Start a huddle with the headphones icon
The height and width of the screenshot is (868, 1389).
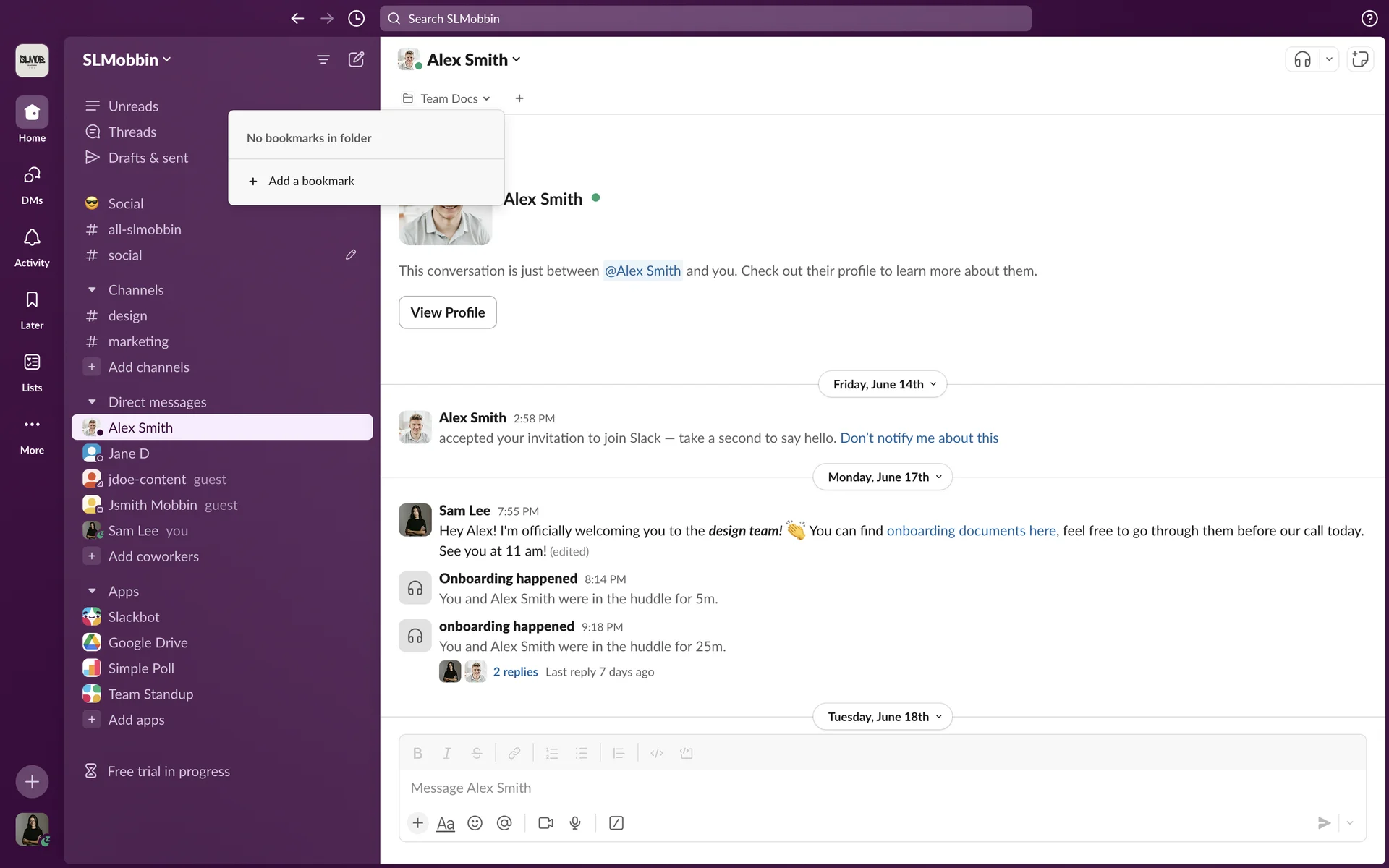1302,60
